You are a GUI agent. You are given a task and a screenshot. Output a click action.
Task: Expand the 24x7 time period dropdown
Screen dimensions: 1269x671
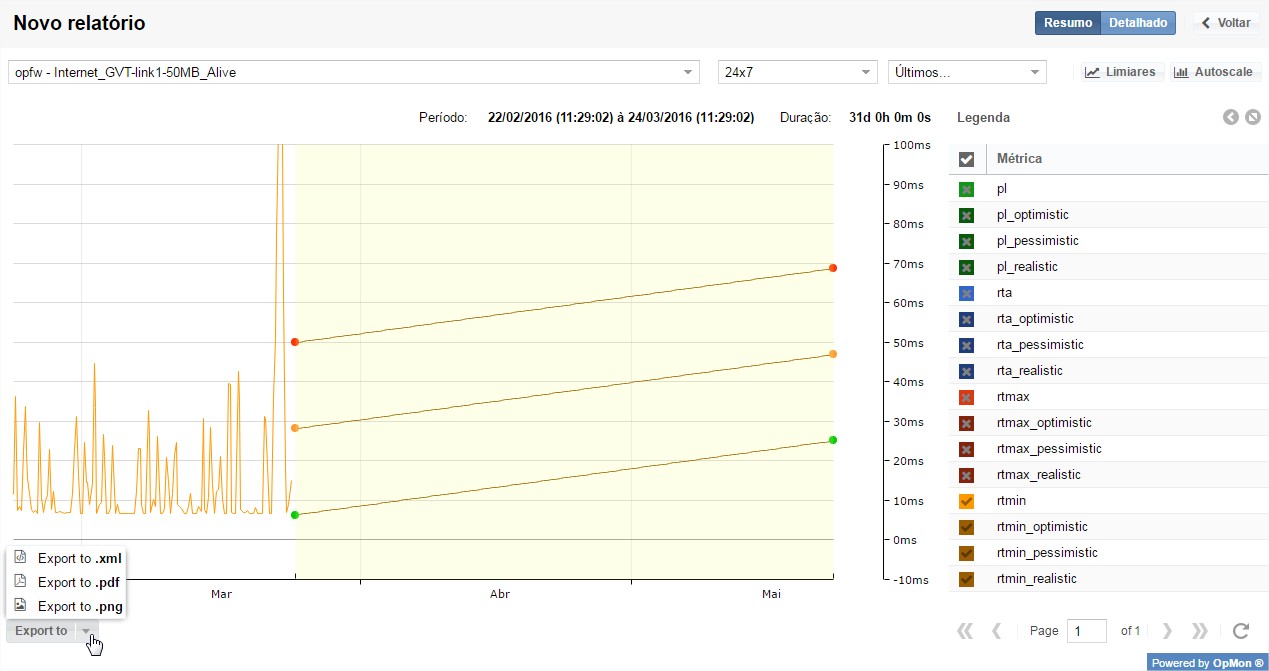(x=797, y=72)
